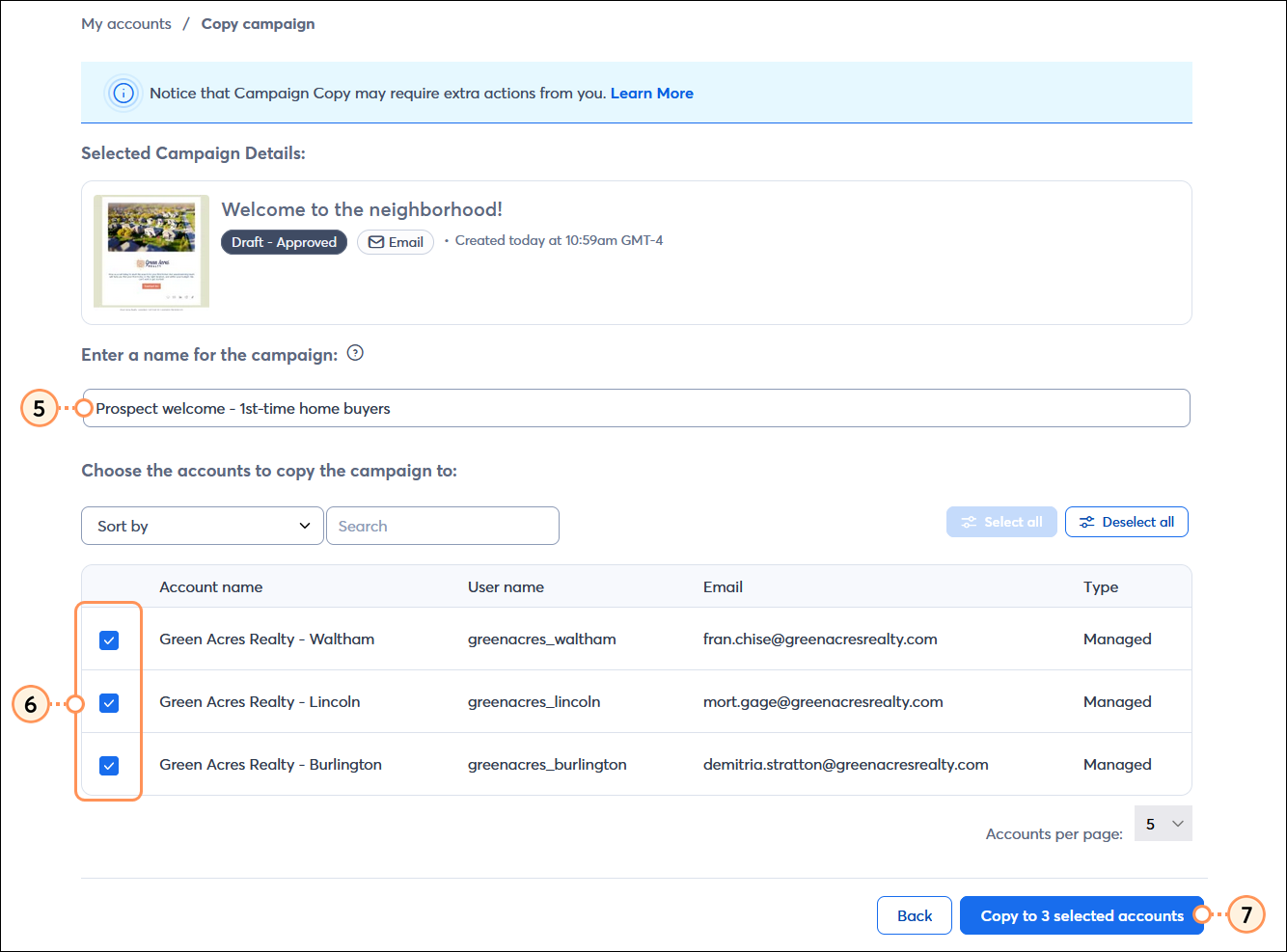Open the Learn More link

click(651, 93)
